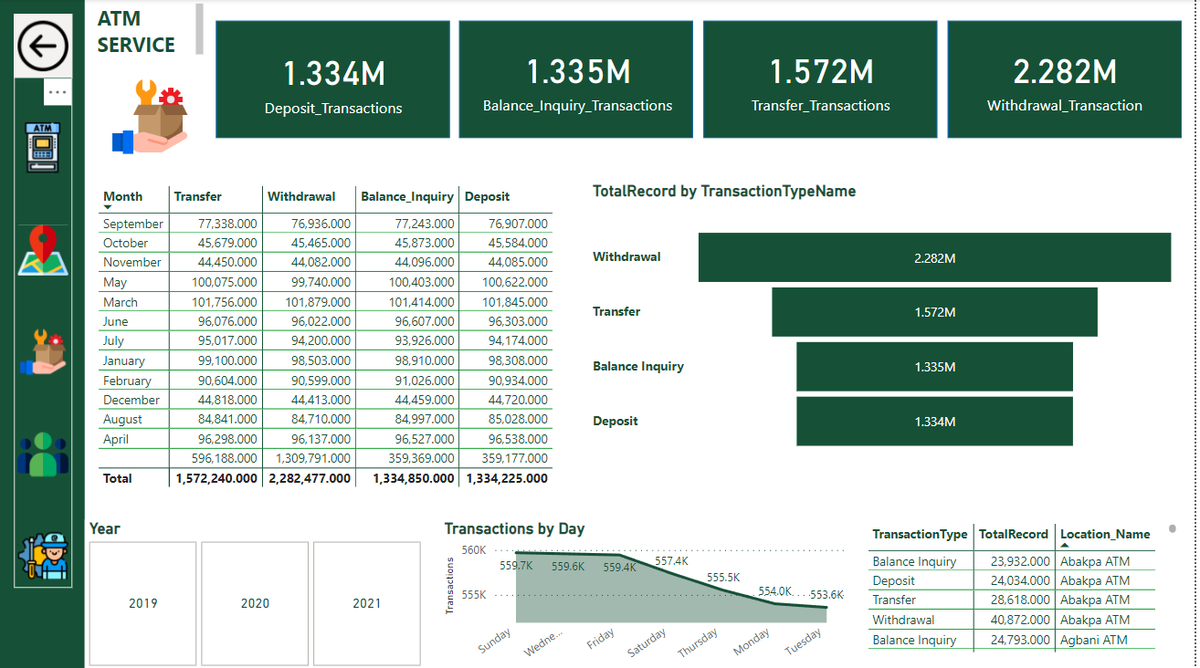Click the 77,338.000 September transfer cell
Viewport: 1200px width, 668px height.
[228, 223]
